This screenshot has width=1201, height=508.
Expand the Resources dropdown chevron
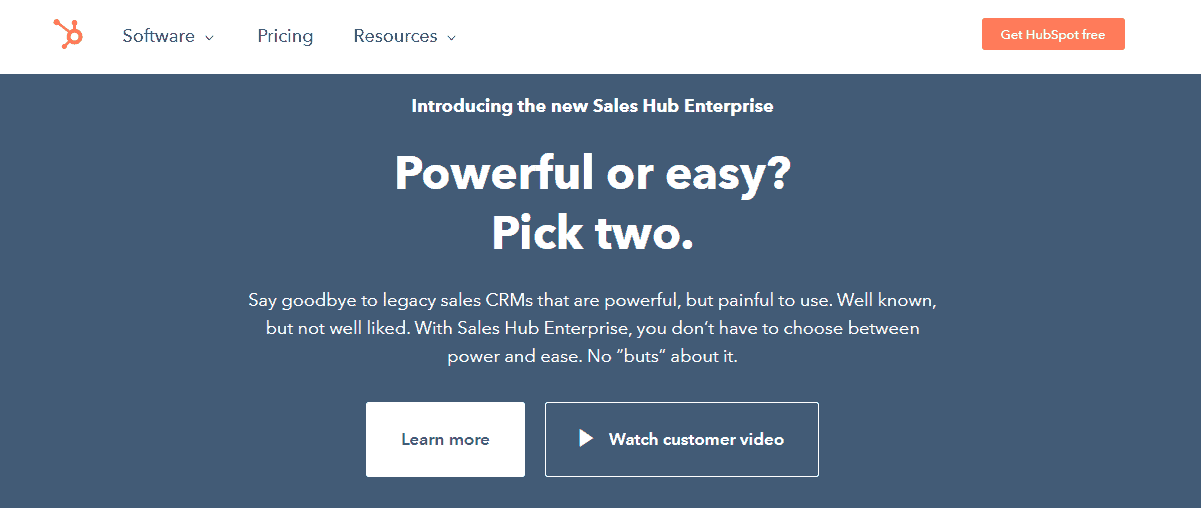coord(451,38)
